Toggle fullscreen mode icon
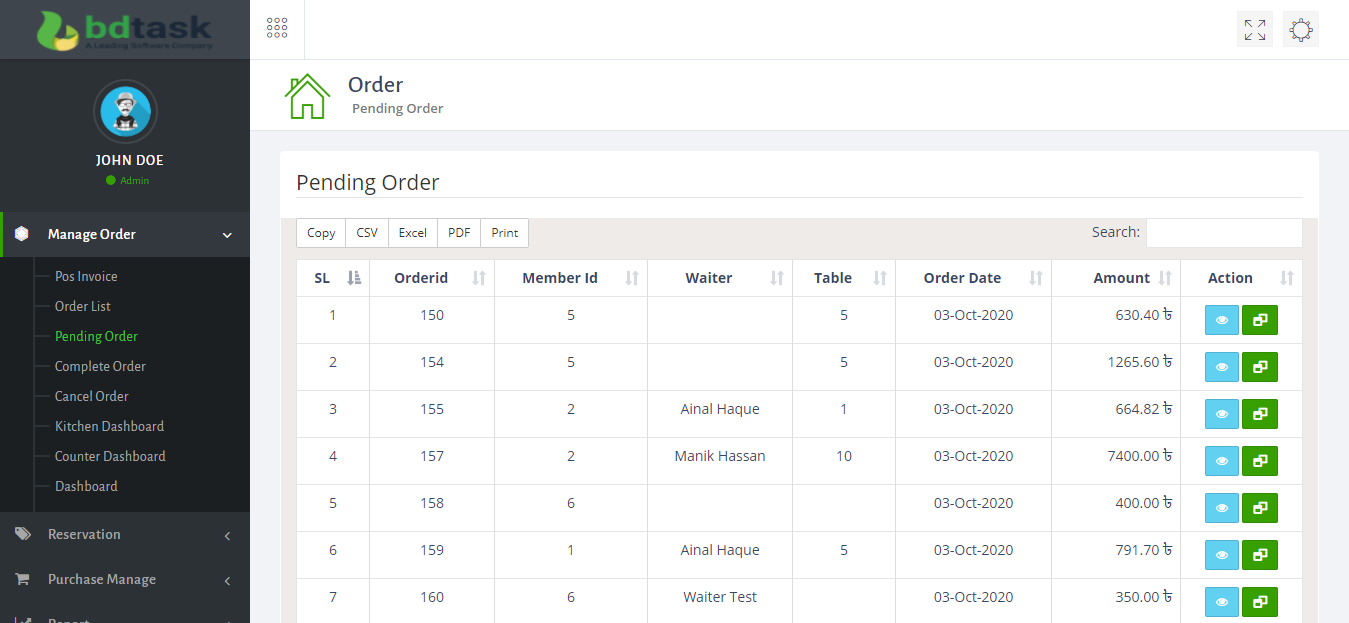The width and height of the screenshot is (1349, 623). coord(1254,30)
